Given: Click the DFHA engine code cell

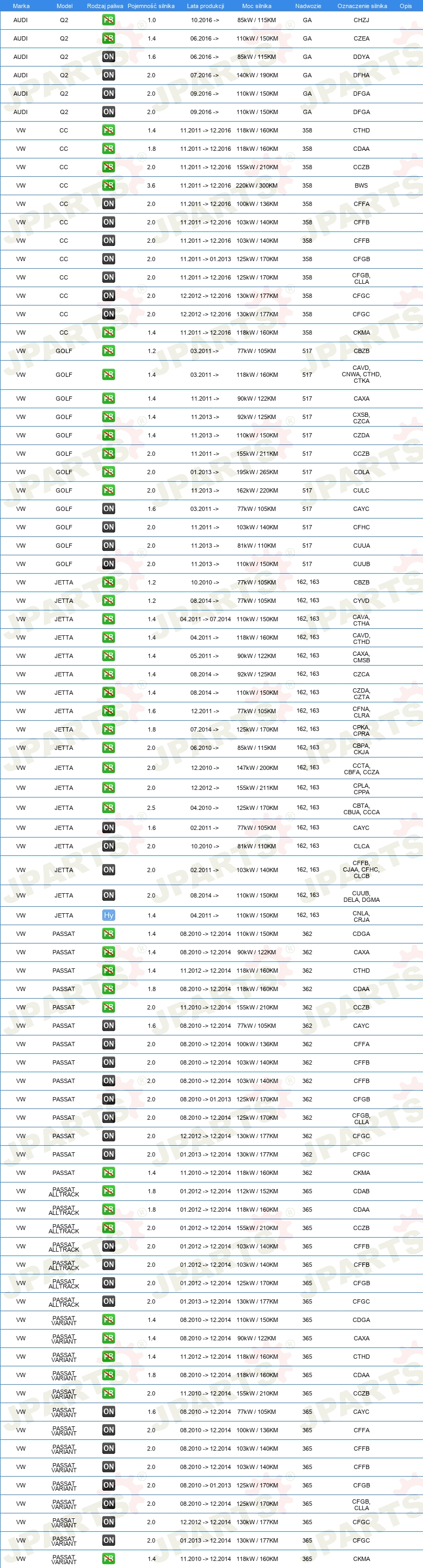Looking at the screenshot, I should [361, 76].
